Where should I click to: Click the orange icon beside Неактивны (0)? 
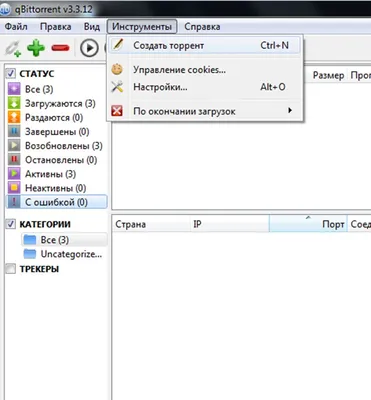point(14,188)
